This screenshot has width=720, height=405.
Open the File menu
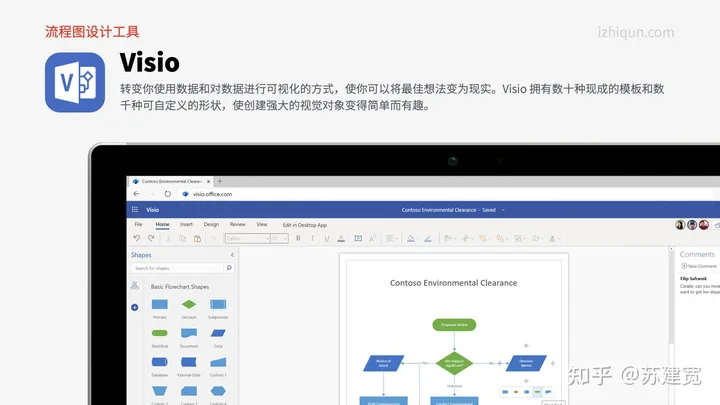[x=138, y=225]
